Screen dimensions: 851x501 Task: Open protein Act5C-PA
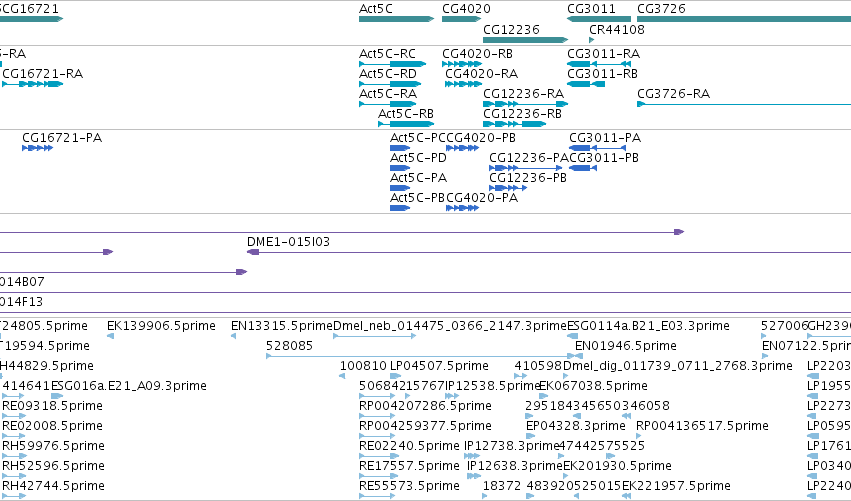coord(418,178)
